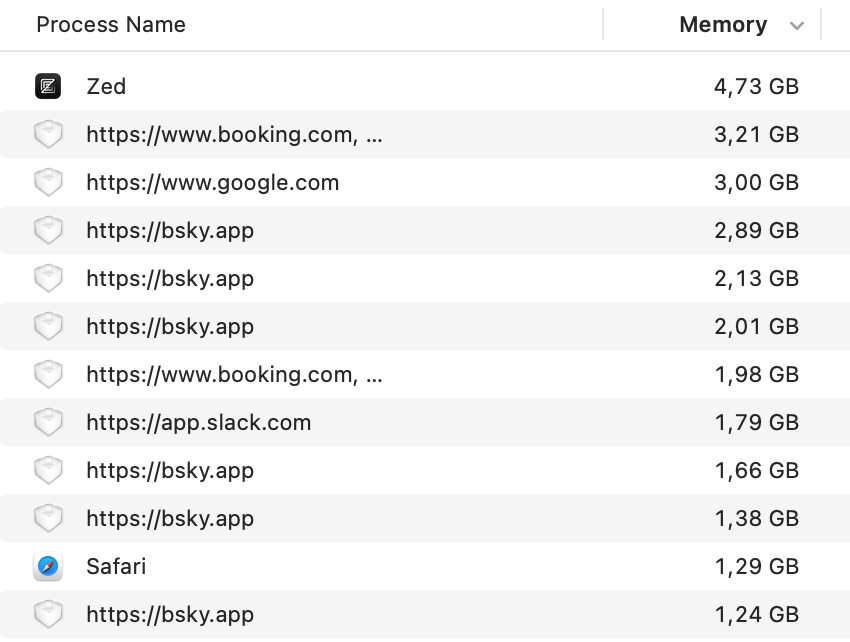Click the 1,66 GB memory value
The height and width of the screenshot is (642, 850).
(756, 471)
